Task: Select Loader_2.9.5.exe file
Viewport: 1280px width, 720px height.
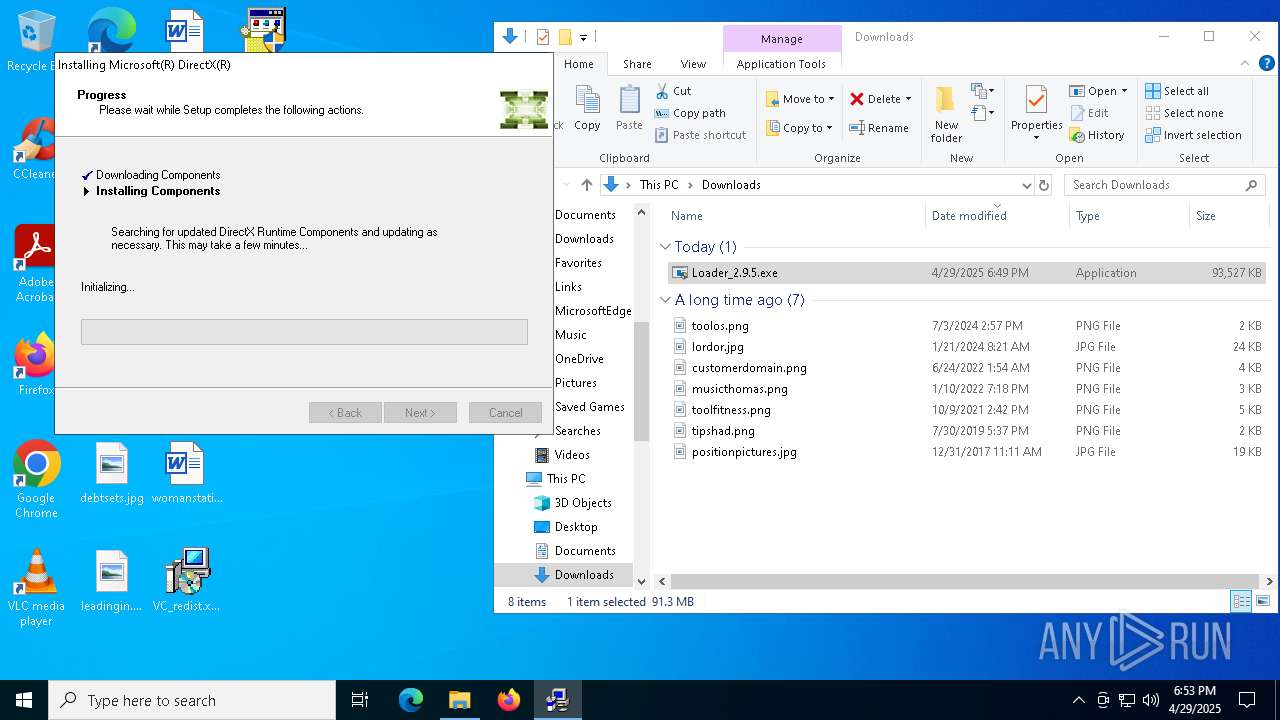Action: [967, 273]
